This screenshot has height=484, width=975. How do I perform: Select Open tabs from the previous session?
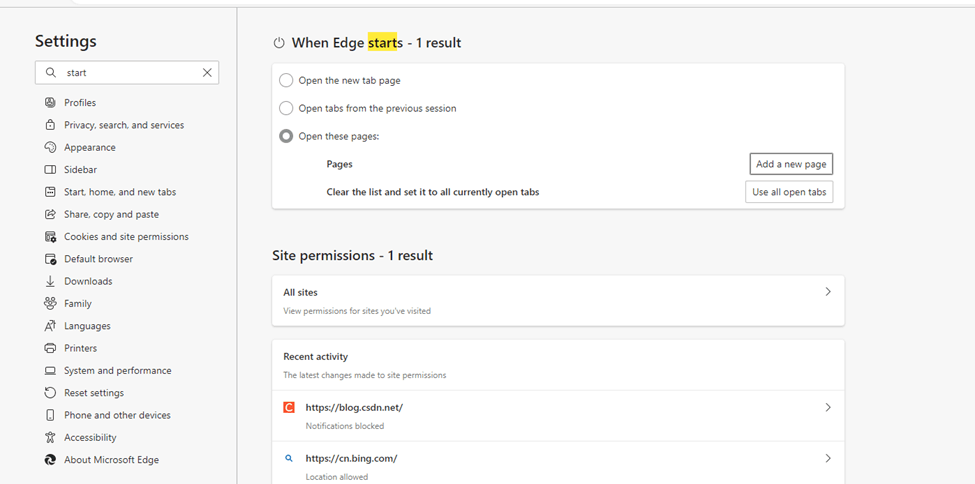point(286,108)
